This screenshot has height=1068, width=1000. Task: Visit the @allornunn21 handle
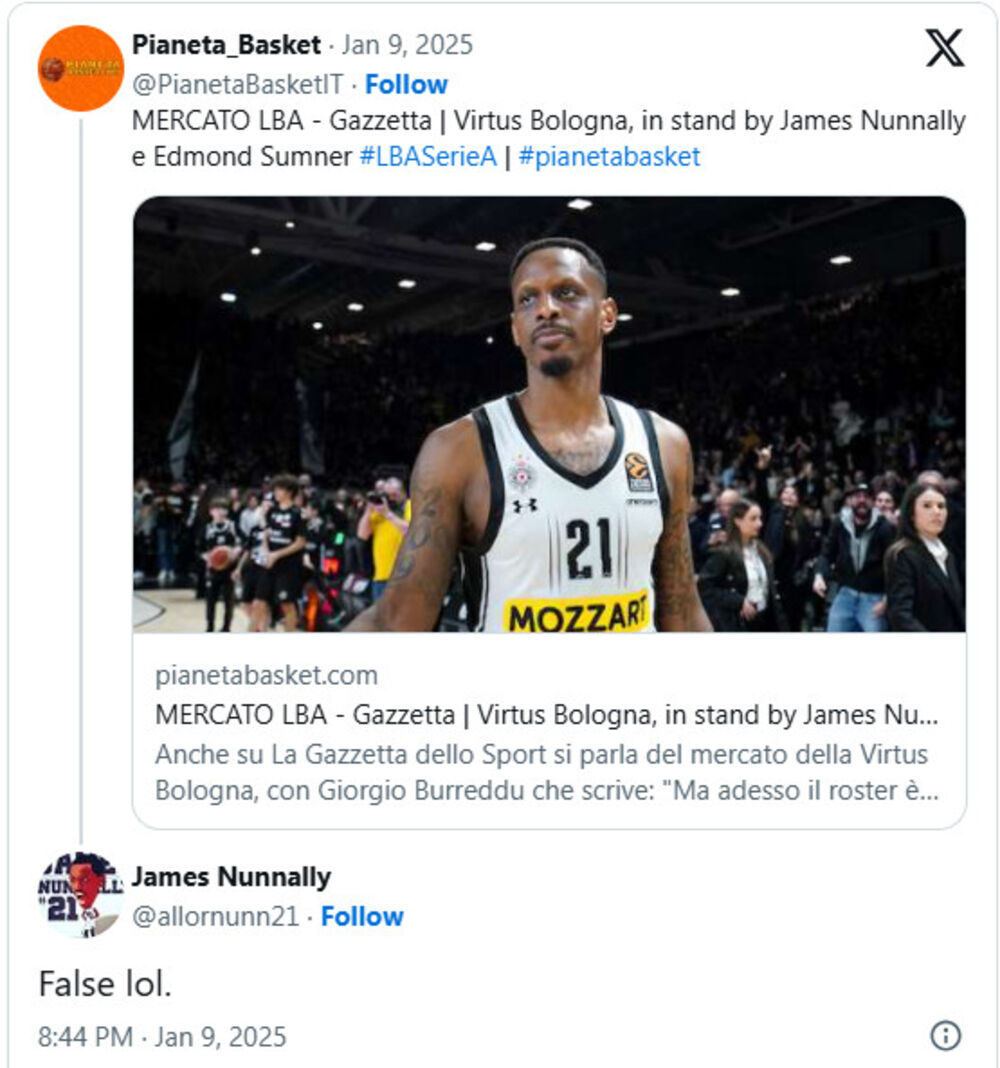click(x=215, y=916)
